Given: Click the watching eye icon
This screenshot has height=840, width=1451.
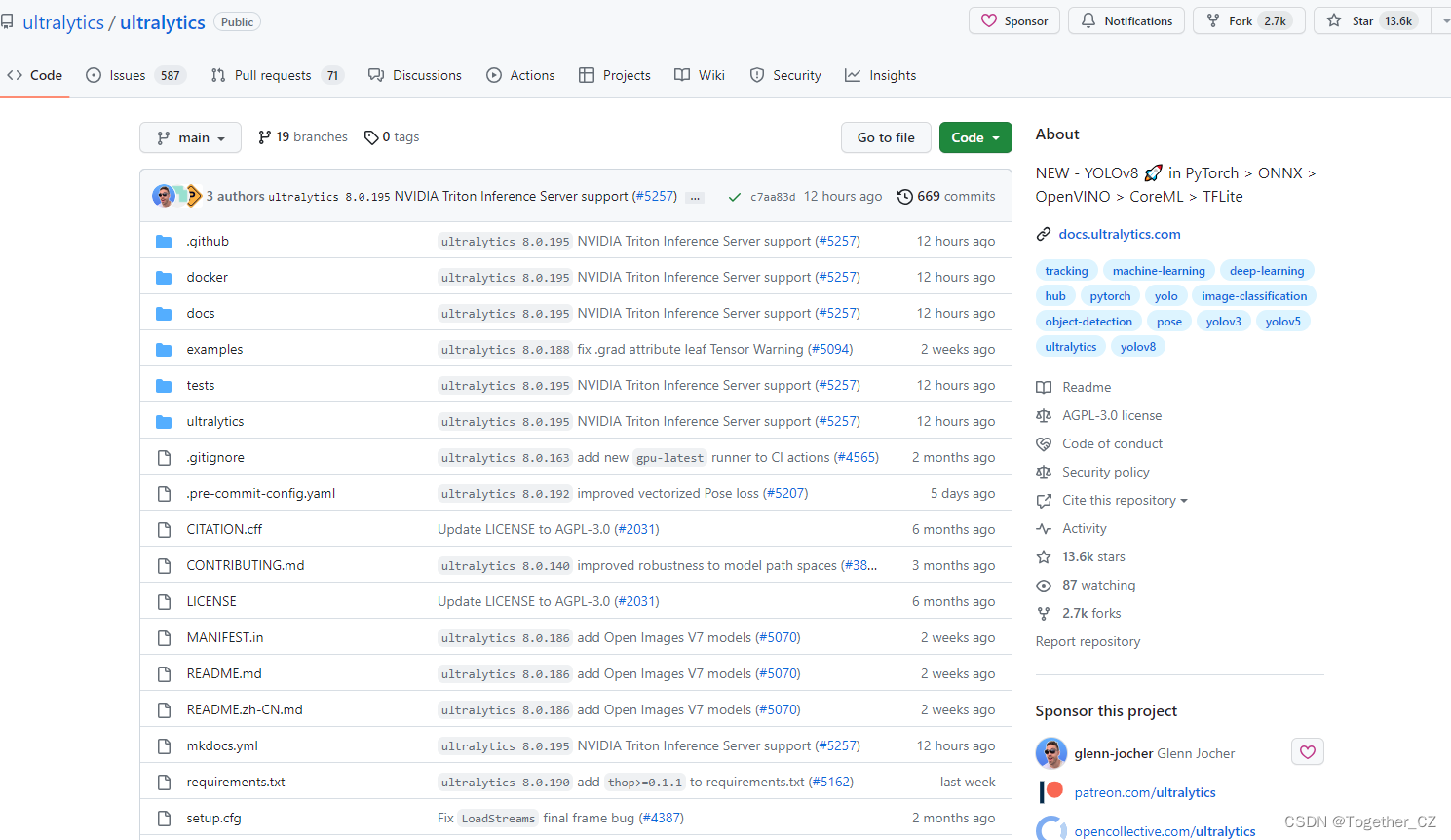Looking at the screenshot, I should pyautogui.click(x=1044, y=585).
